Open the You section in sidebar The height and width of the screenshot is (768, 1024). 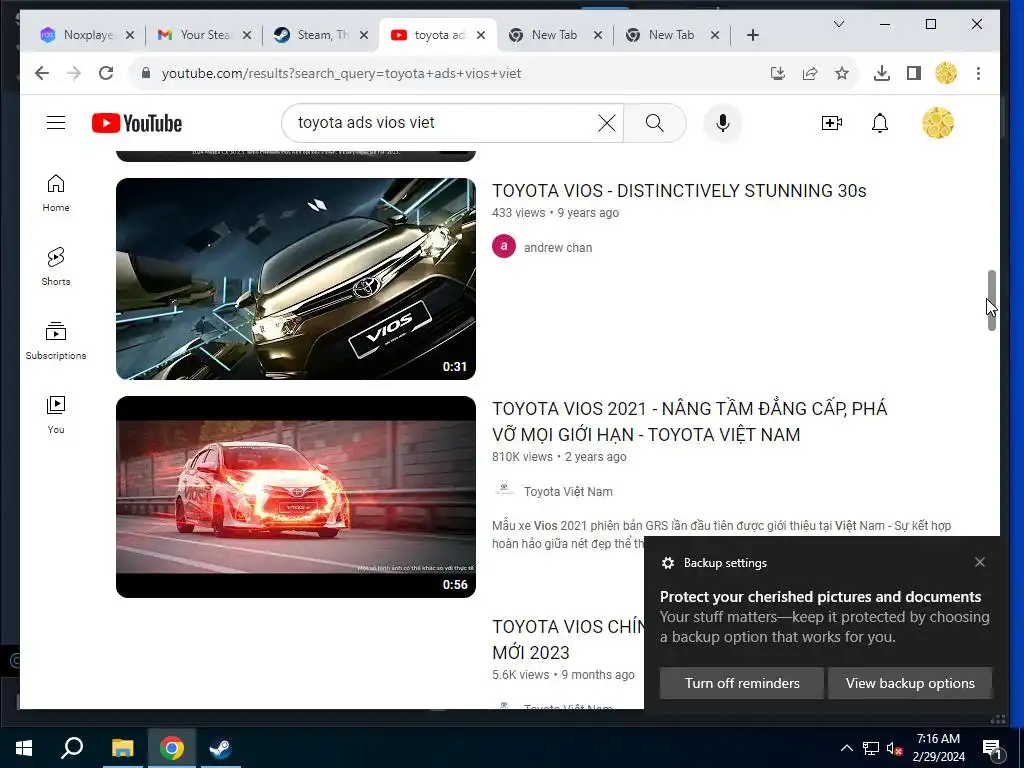coord(56,415)
